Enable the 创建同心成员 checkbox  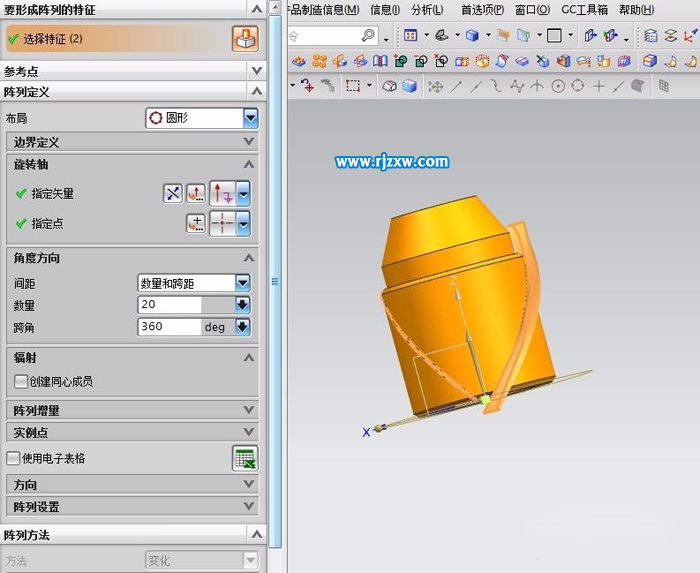click(21, 381)
